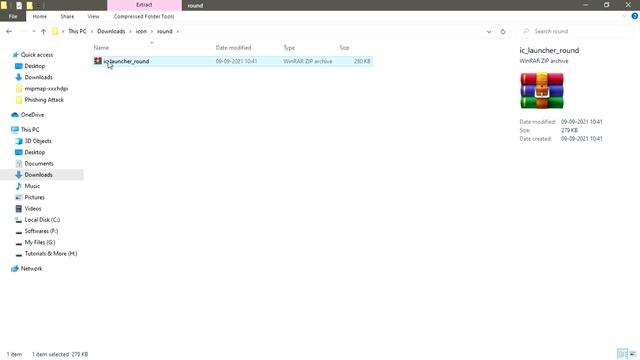Go up one folder level
The width and height of the screenshot is (640, 360).
pyautogui.click(x=43, y=31)
